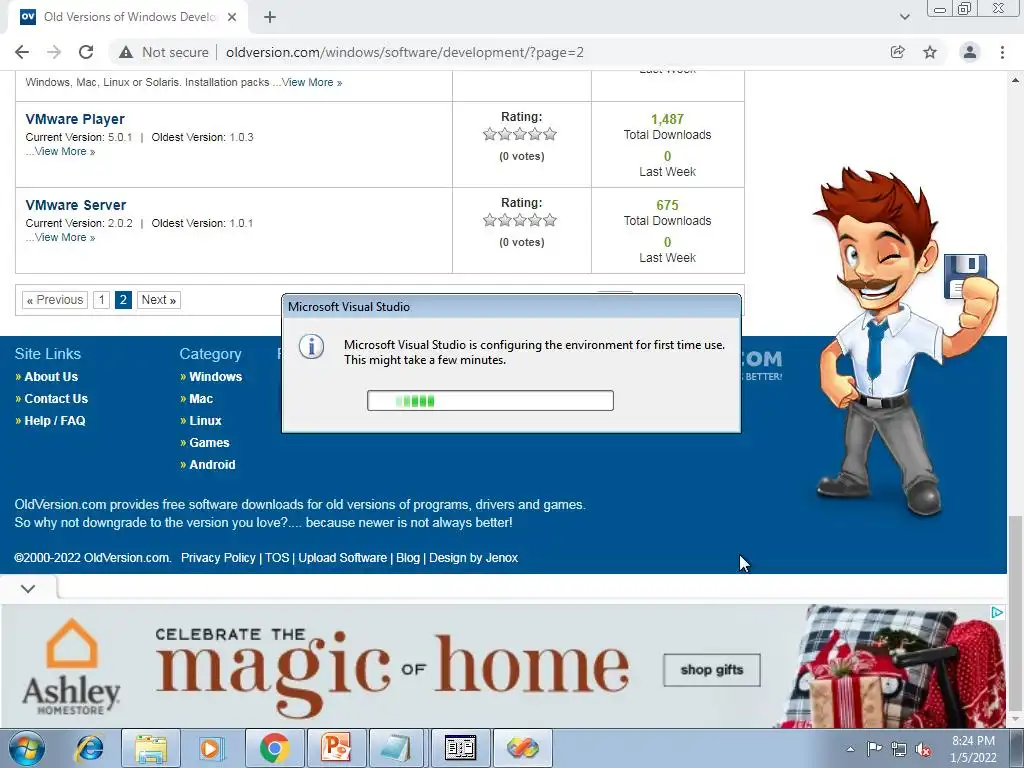Open the About Us footer link
The image size is (1024, 768).
51,377
